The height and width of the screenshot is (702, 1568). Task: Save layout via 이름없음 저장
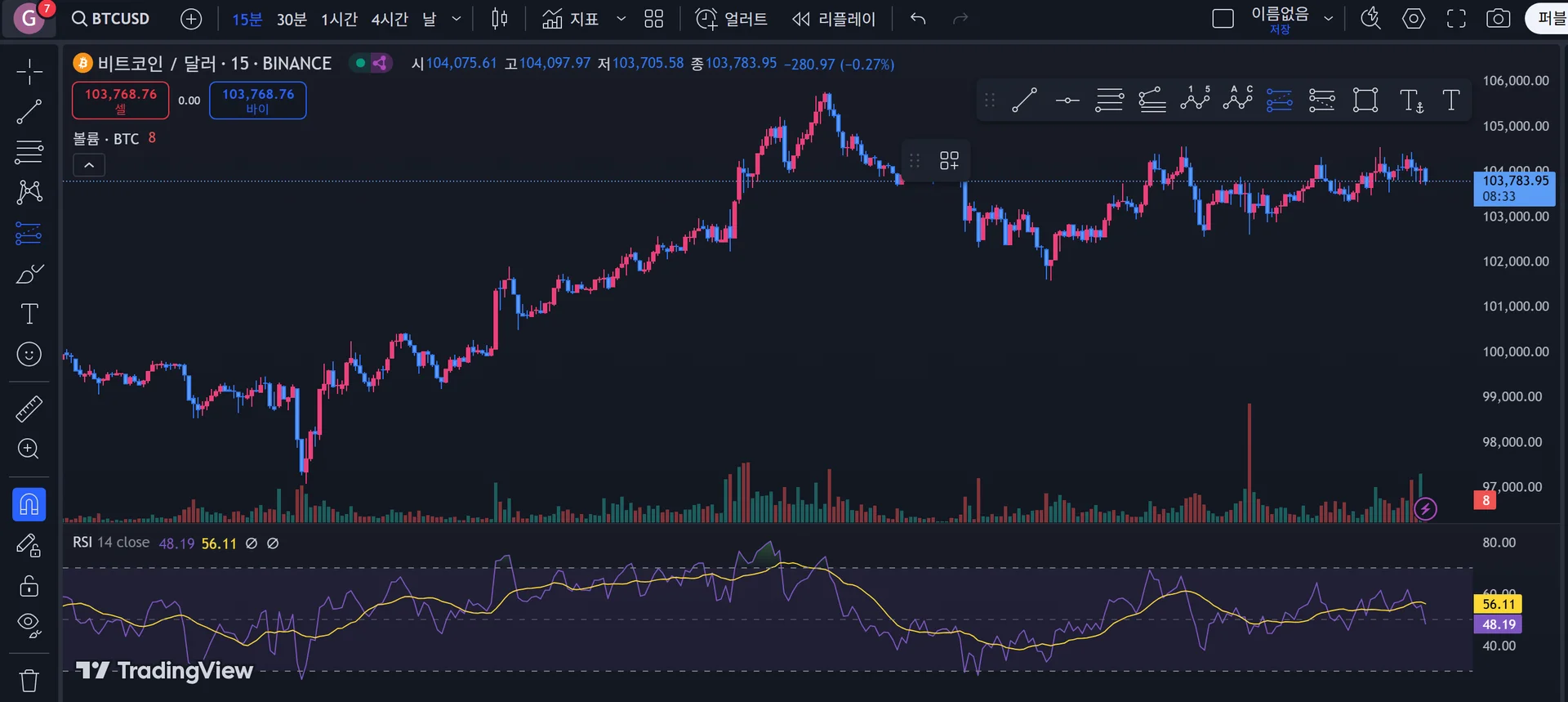point(1280,20)
